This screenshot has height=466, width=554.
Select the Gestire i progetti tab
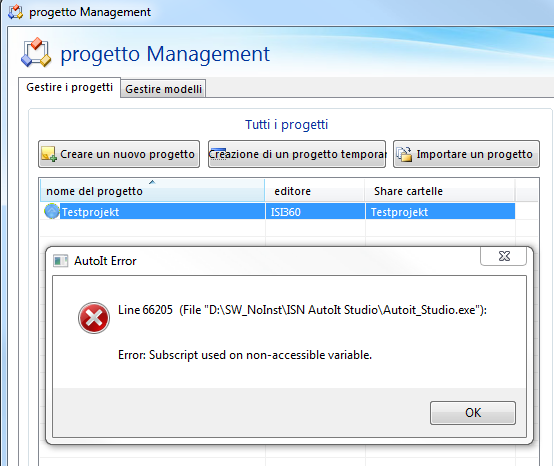[70, 87]
